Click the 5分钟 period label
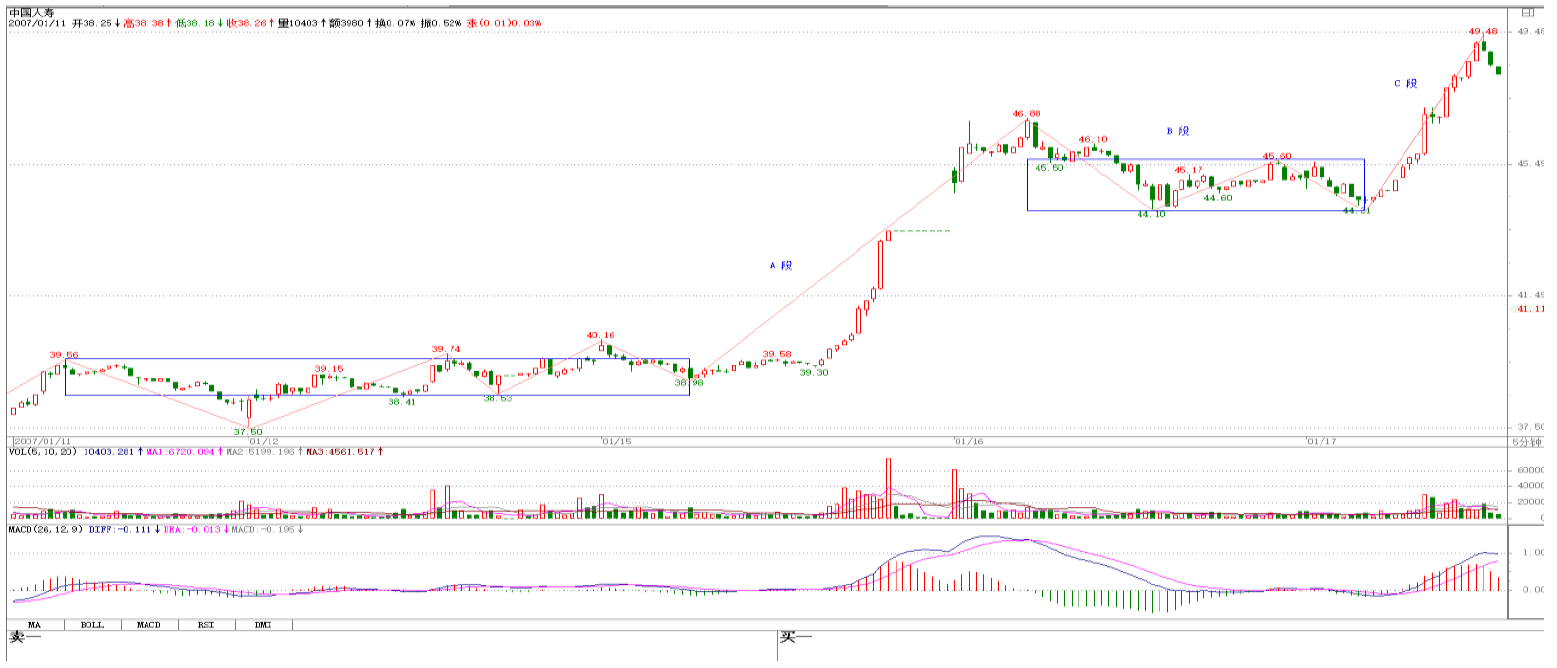The width and height of the screenshot is (1557, 668). [1526, 441]
